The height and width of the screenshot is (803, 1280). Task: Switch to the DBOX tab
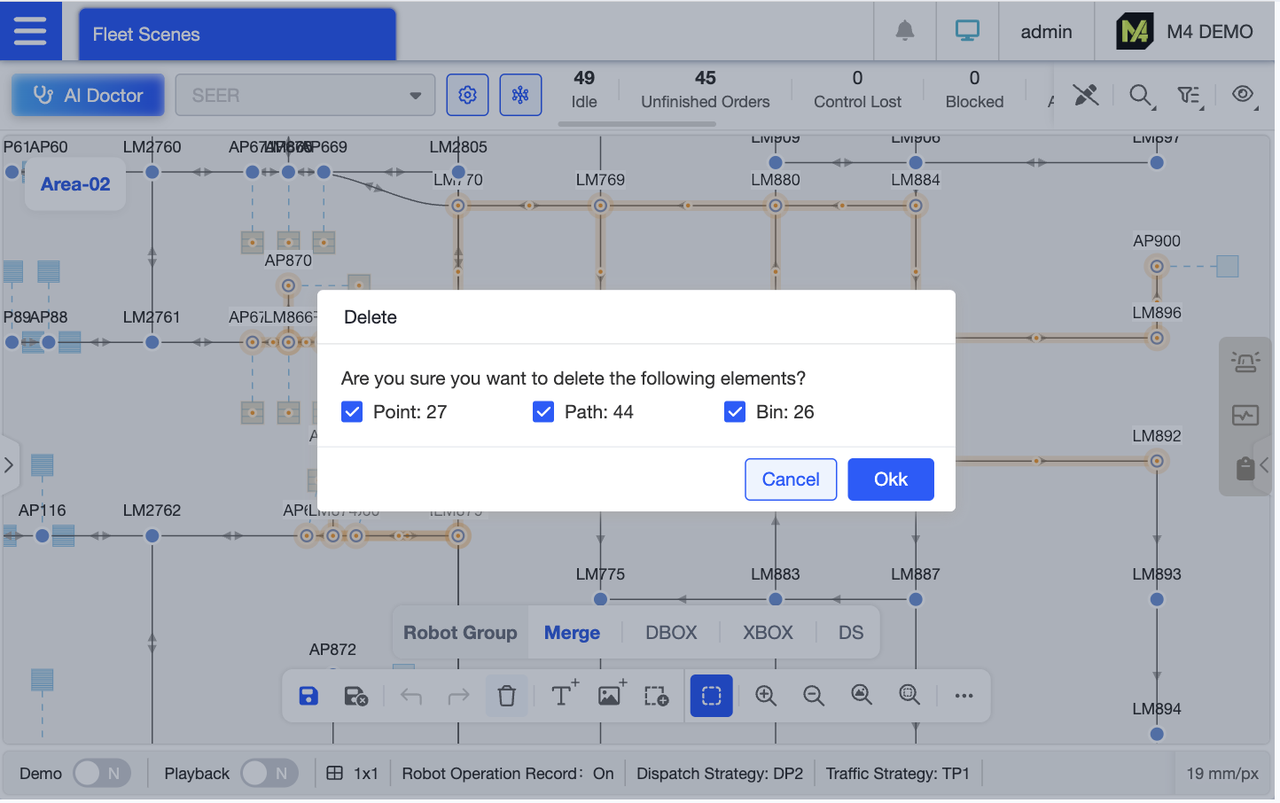point(670,632)
